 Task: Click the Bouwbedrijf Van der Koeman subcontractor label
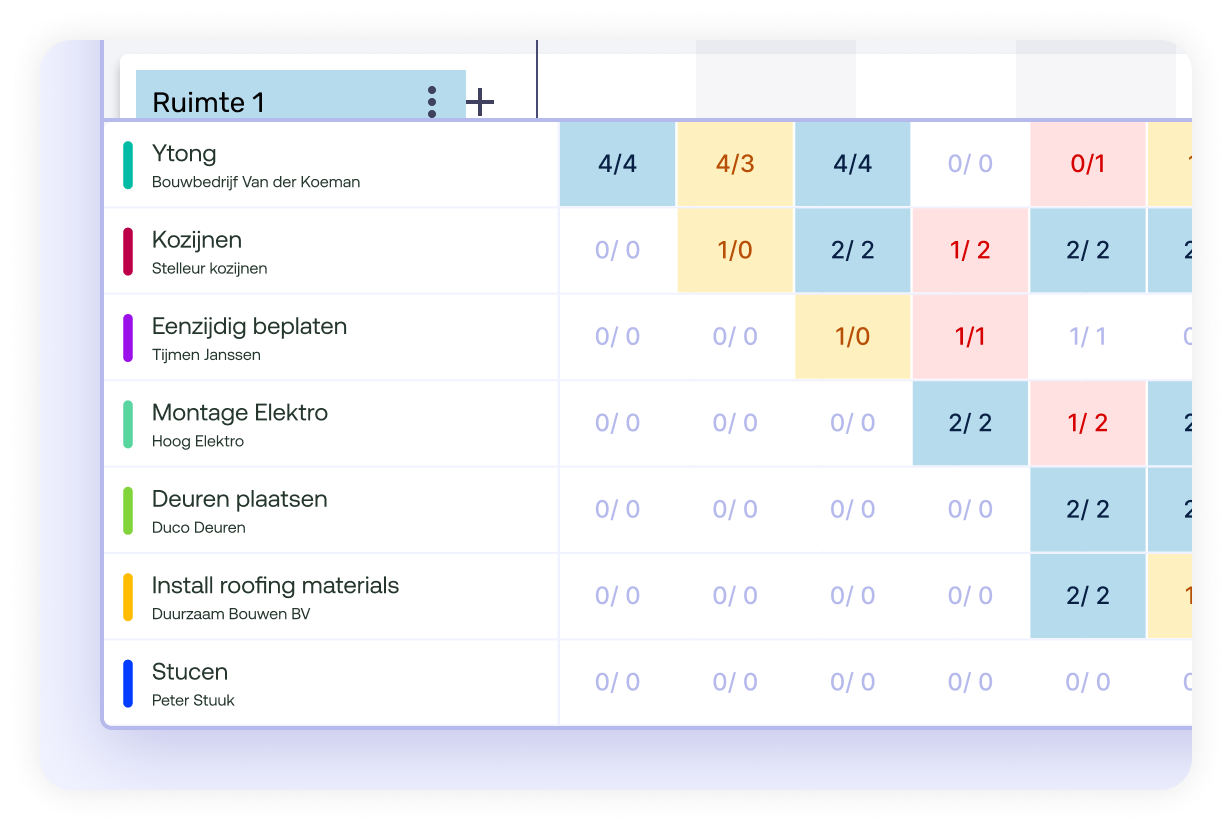click(256, 182)
